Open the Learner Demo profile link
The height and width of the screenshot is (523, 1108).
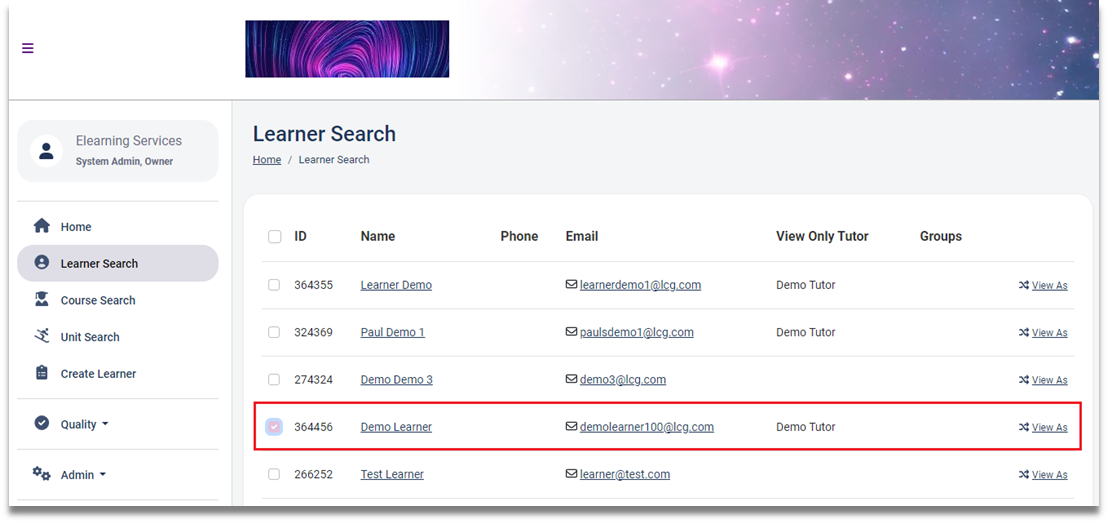396,285
